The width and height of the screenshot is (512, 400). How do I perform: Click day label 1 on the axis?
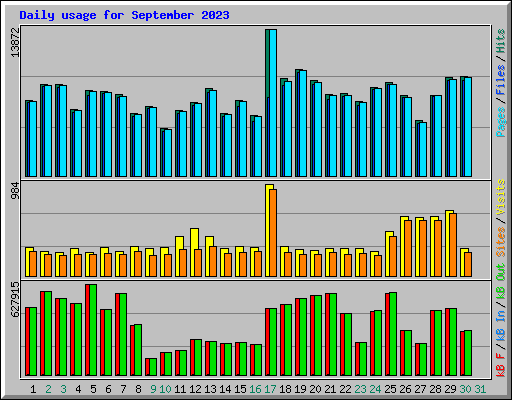point(33,389)
